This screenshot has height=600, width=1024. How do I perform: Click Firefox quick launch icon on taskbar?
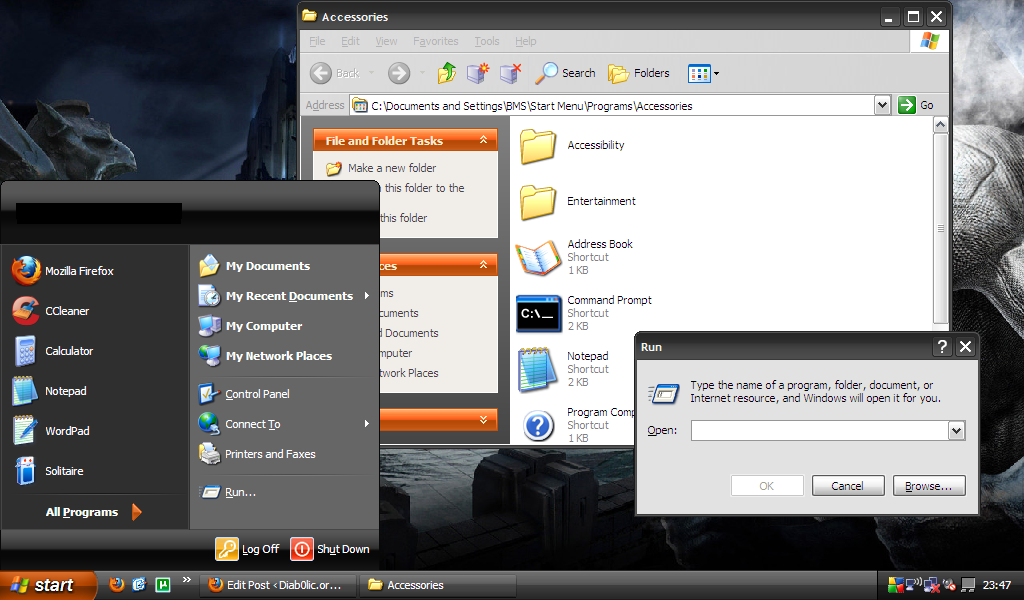click(x=117, y=584)
